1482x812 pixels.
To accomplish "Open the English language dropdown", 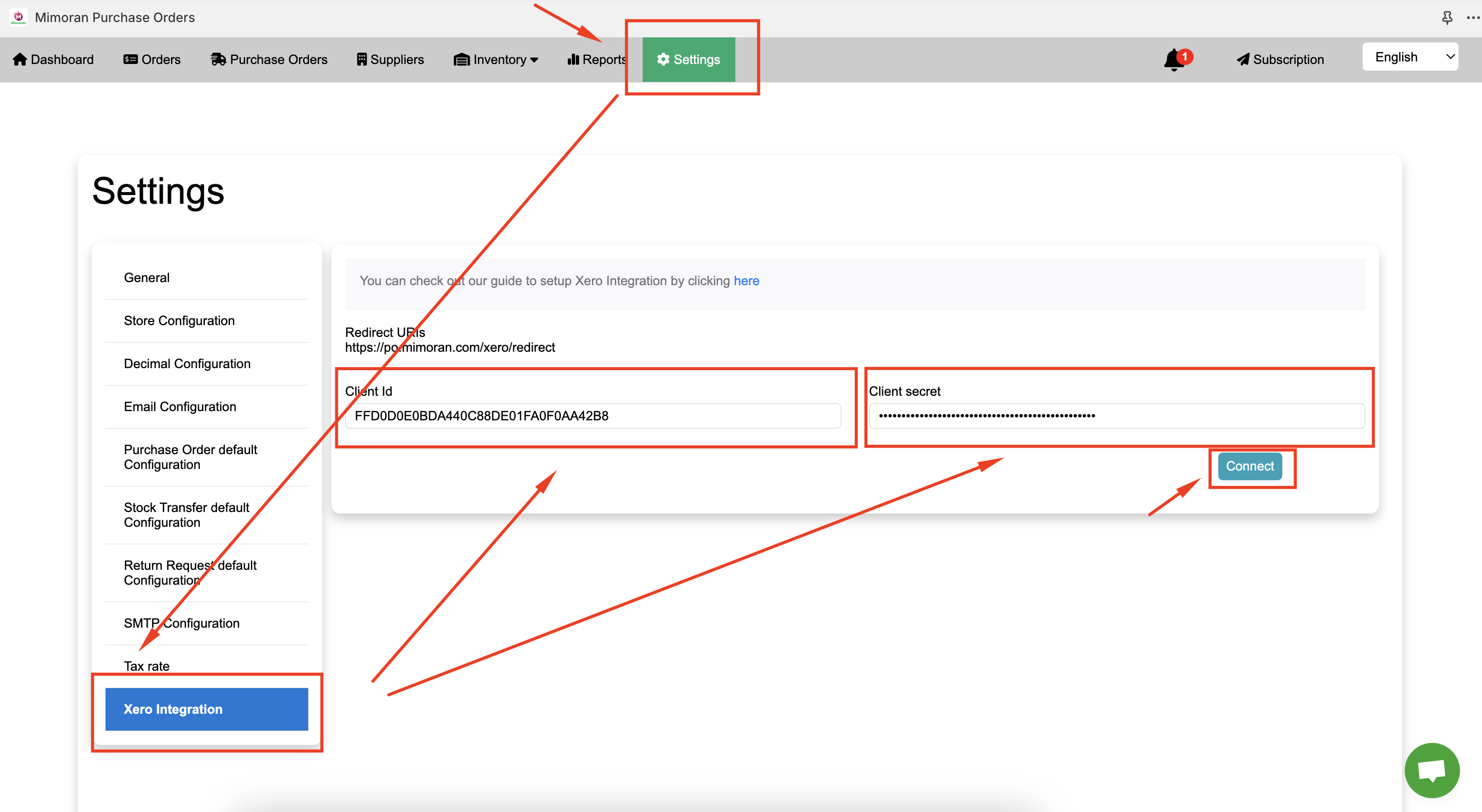I will coord(1409,57).
